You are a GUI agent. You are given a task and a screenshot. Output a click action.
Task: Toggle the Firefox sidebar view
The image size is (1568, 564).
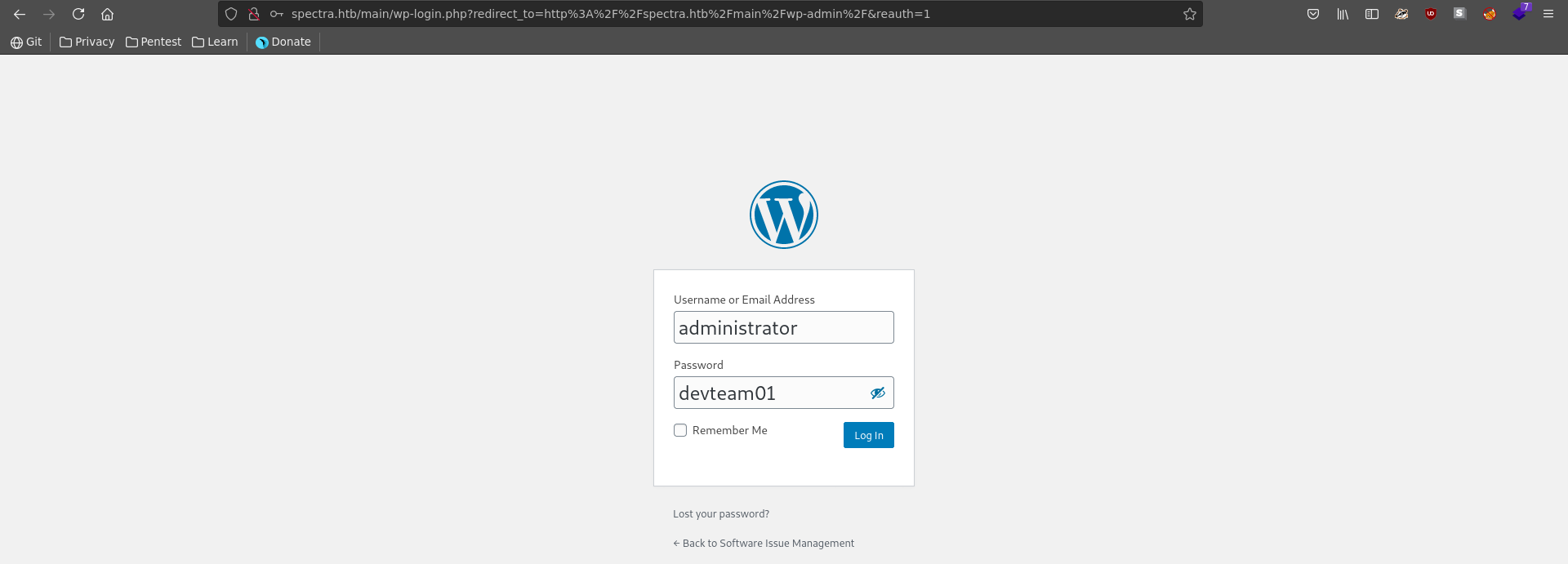[1372, 14]
